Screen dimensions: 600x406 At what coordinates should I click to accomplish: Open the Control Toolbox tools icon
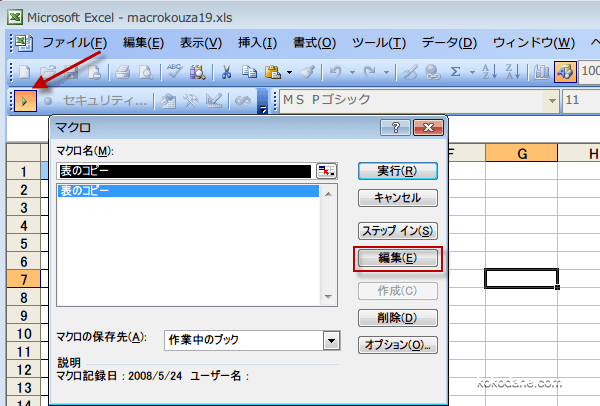tap(191, 101)
